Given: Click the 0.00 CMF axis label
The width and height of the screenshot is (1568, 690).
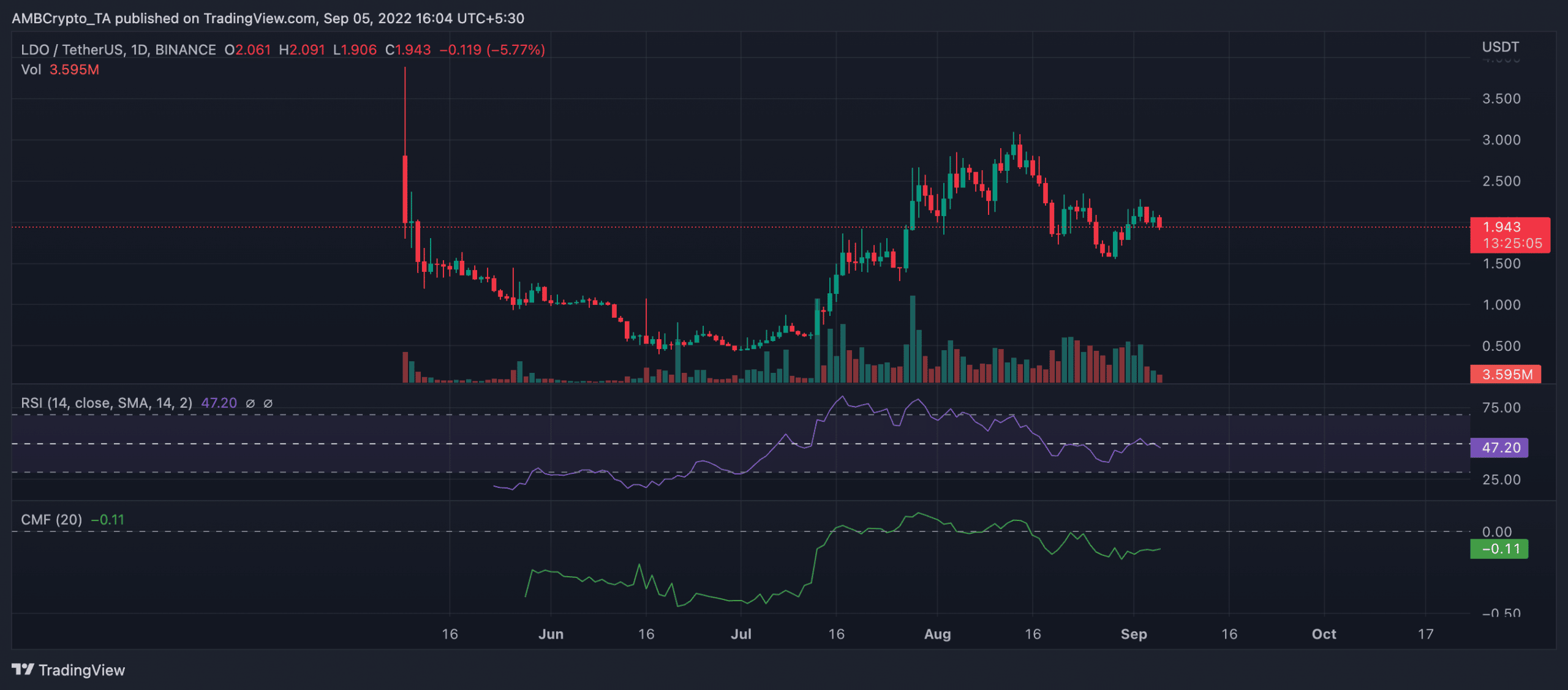Looking at the screenshot, I should (x=1497, y=531).
